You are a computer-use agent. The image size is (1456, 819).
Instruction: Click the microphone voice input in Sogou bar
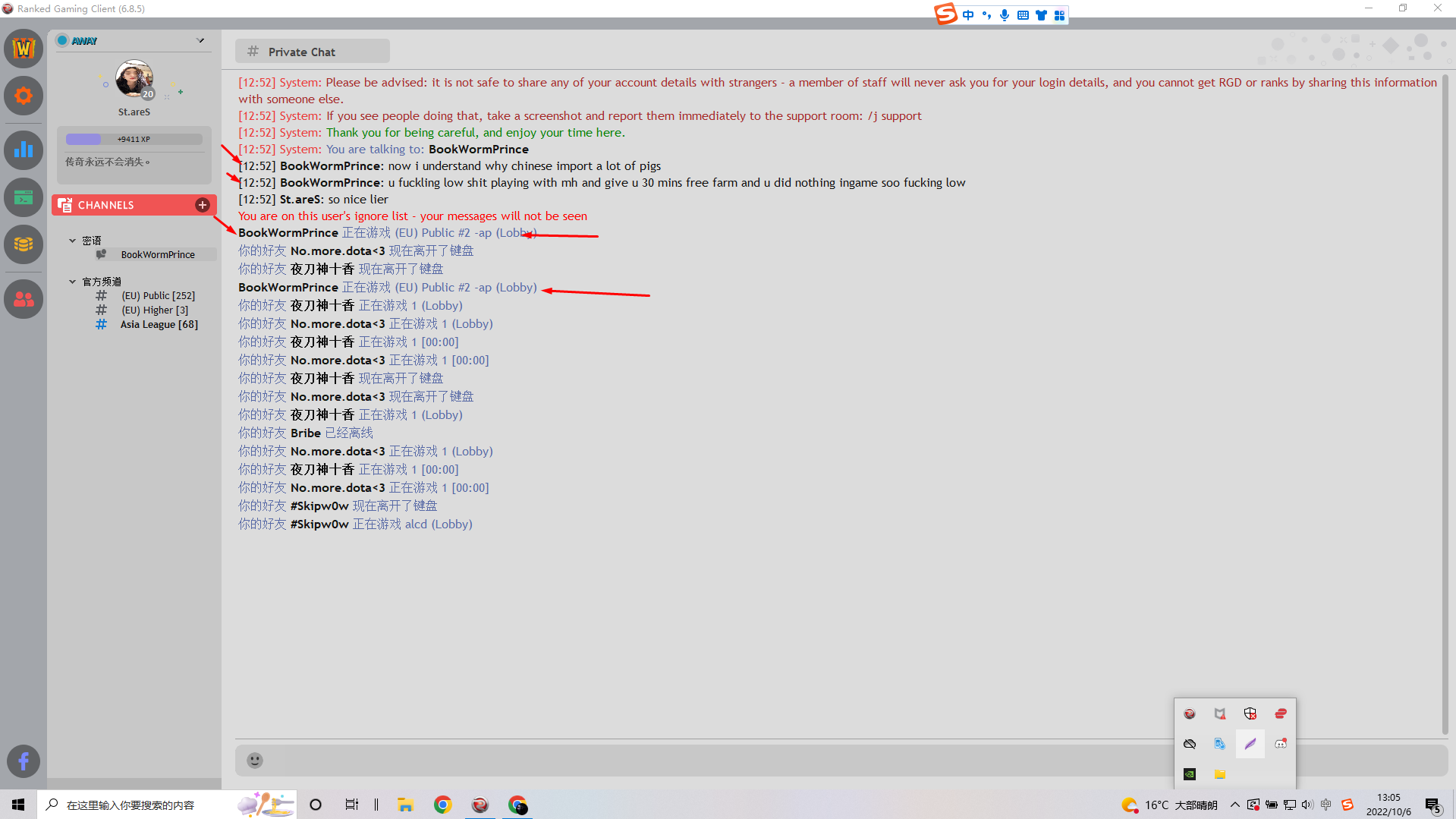(1005, 15)
